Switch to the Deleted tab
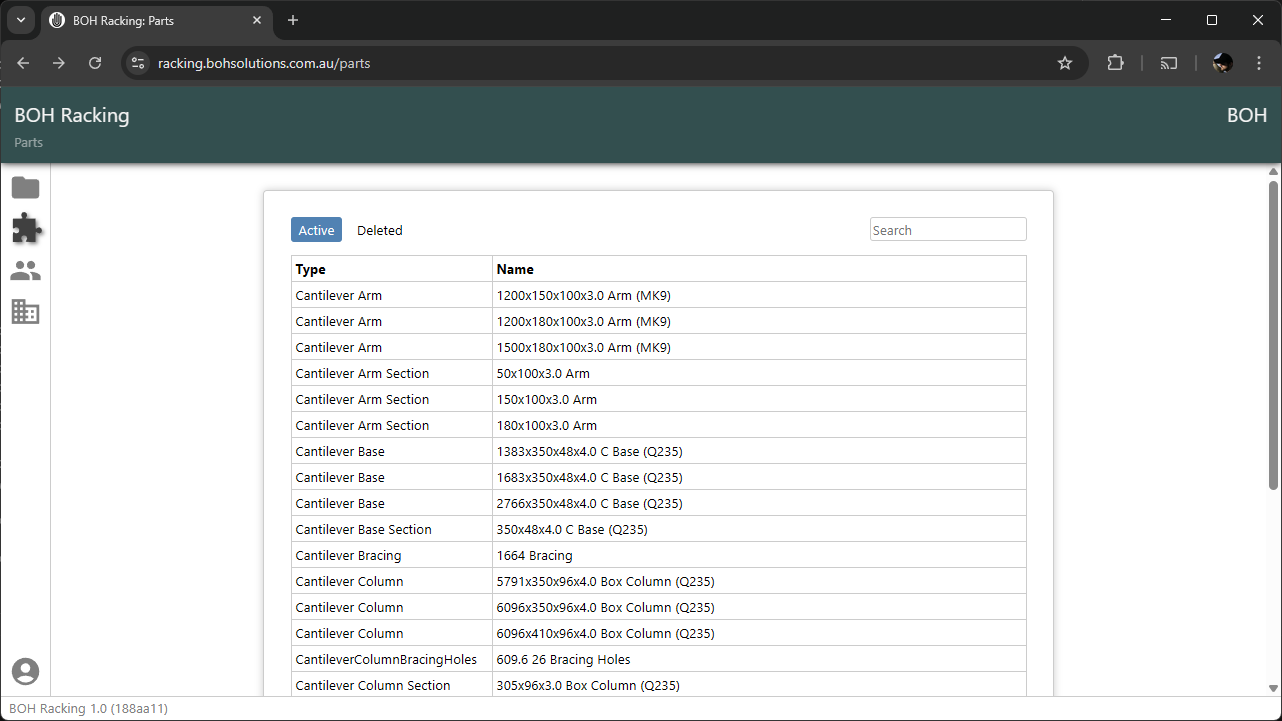 tap(379, 230)
